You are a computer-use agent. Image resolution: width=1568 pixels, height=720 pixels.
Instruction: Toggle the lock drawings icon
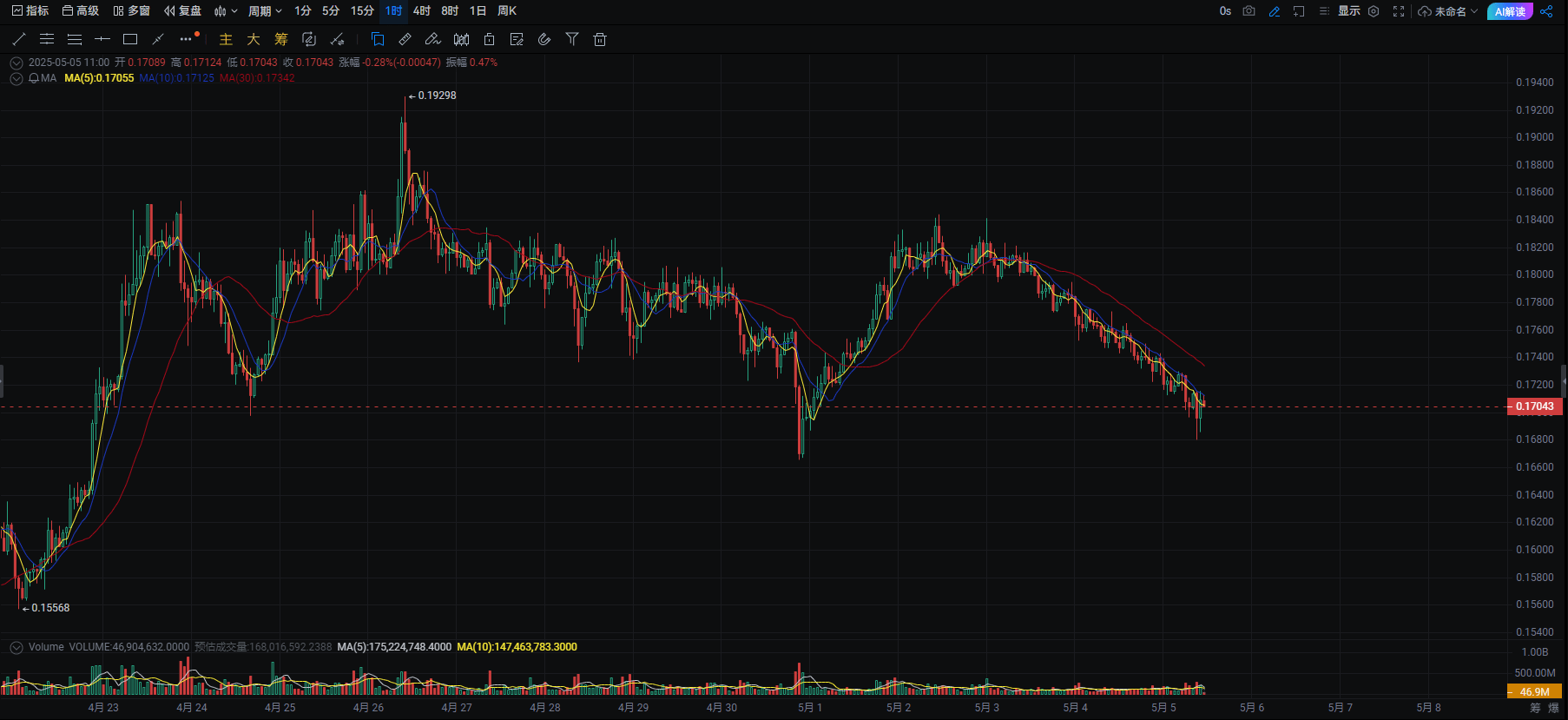click(490, 39)
